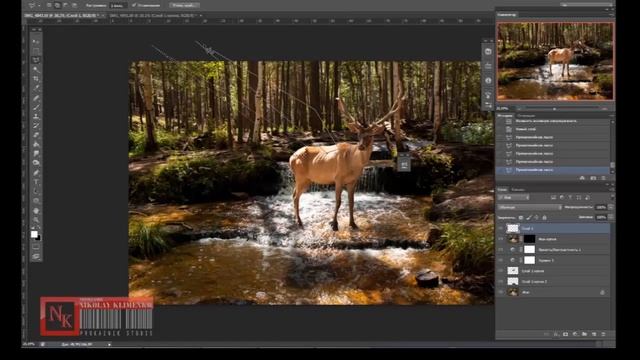Image resolution: width=640 pixels, height=360 pixels.
Task: Toggle the Сглаживание anti-alias checkbox
Action: pyautogui.click(x=134, y=5)
